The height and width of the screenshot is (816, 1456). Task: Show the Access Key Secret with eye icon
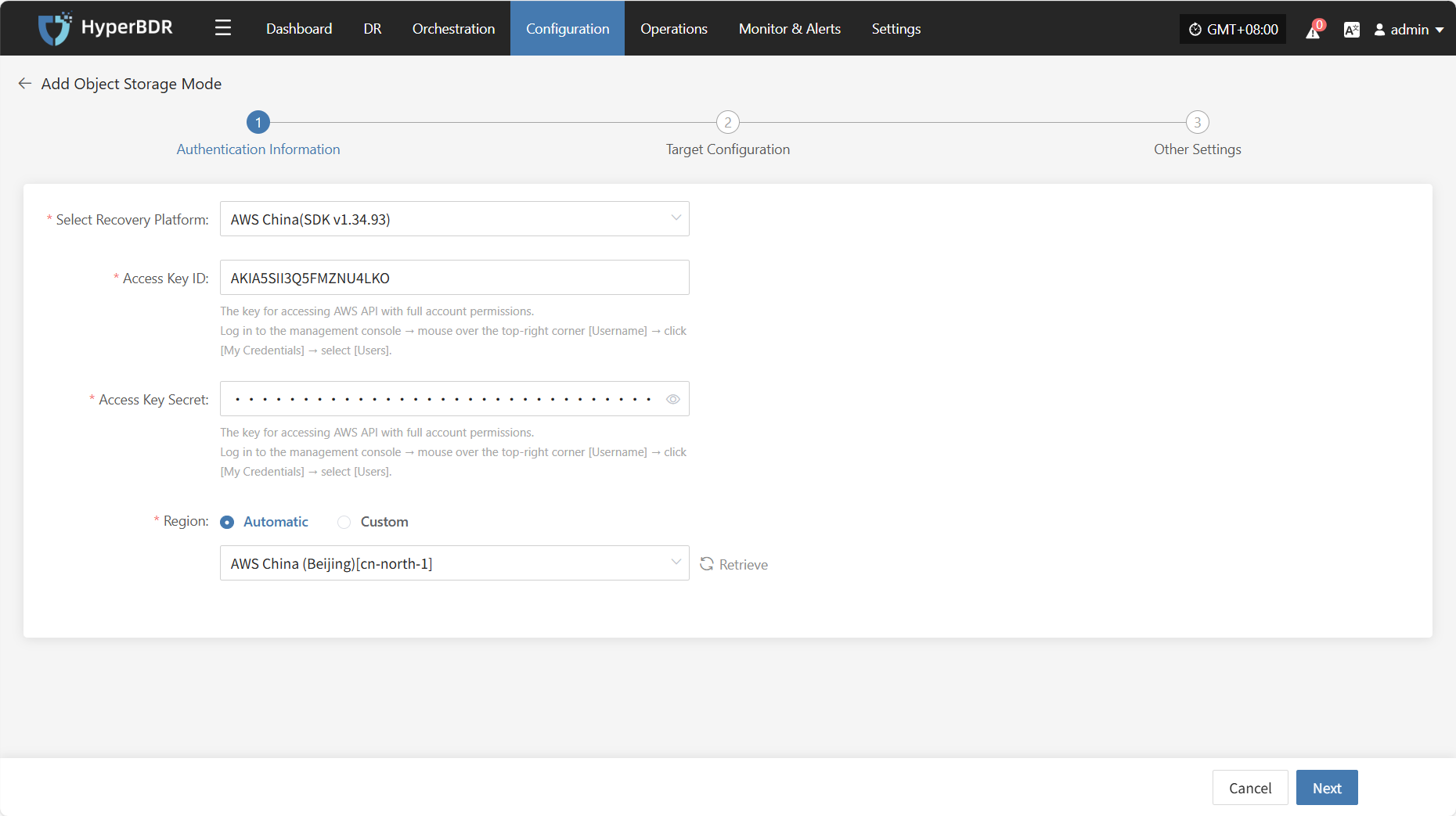pyautogui.click(x=673, y=399)
